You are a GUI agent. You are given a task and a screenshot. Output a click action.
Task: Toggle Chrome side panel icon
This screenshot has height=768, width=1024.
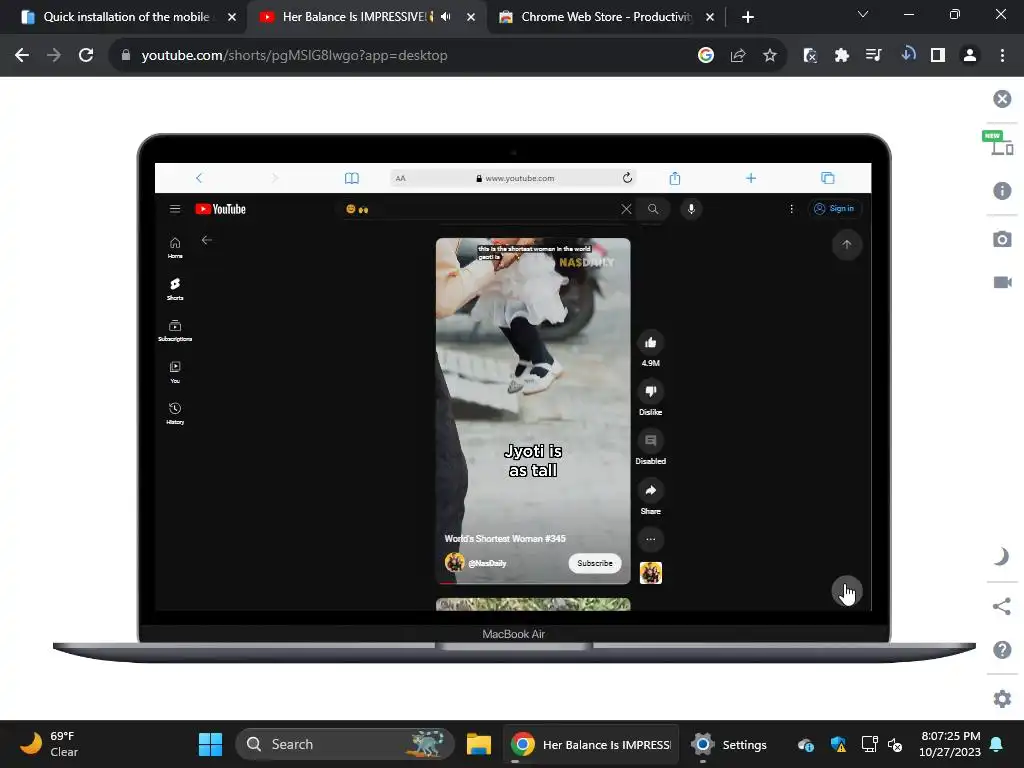coord(938,56)
